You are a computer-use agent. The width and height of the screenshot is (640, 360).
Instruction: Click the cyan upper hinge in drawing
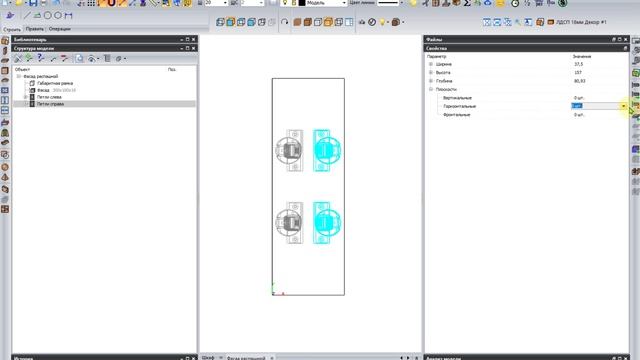coord(327,150)
